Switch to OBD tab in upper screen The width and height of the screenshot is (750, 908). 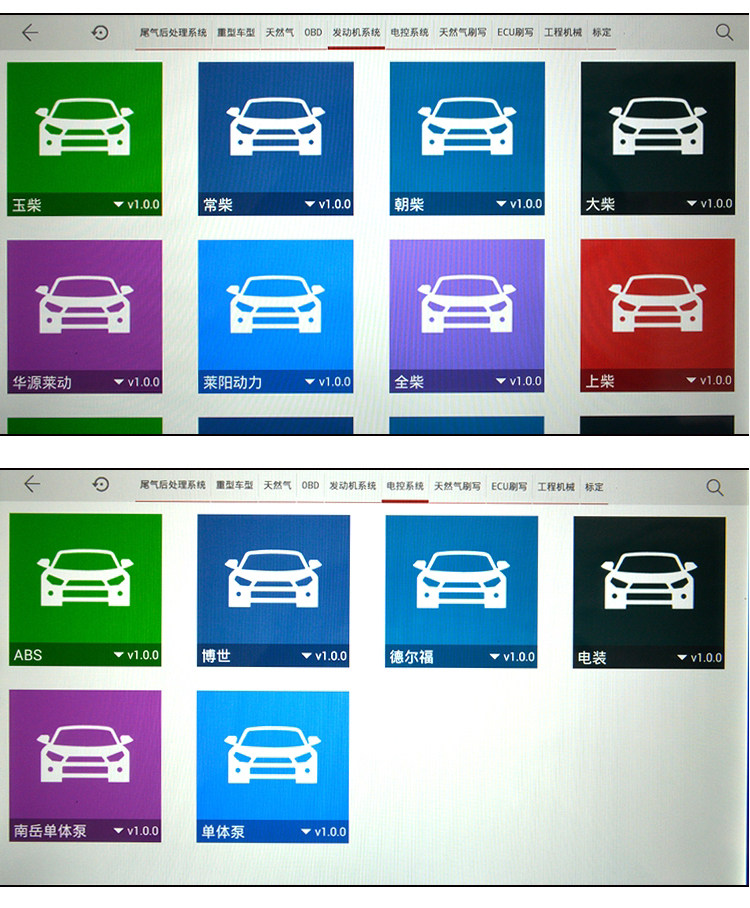(313, 33)
